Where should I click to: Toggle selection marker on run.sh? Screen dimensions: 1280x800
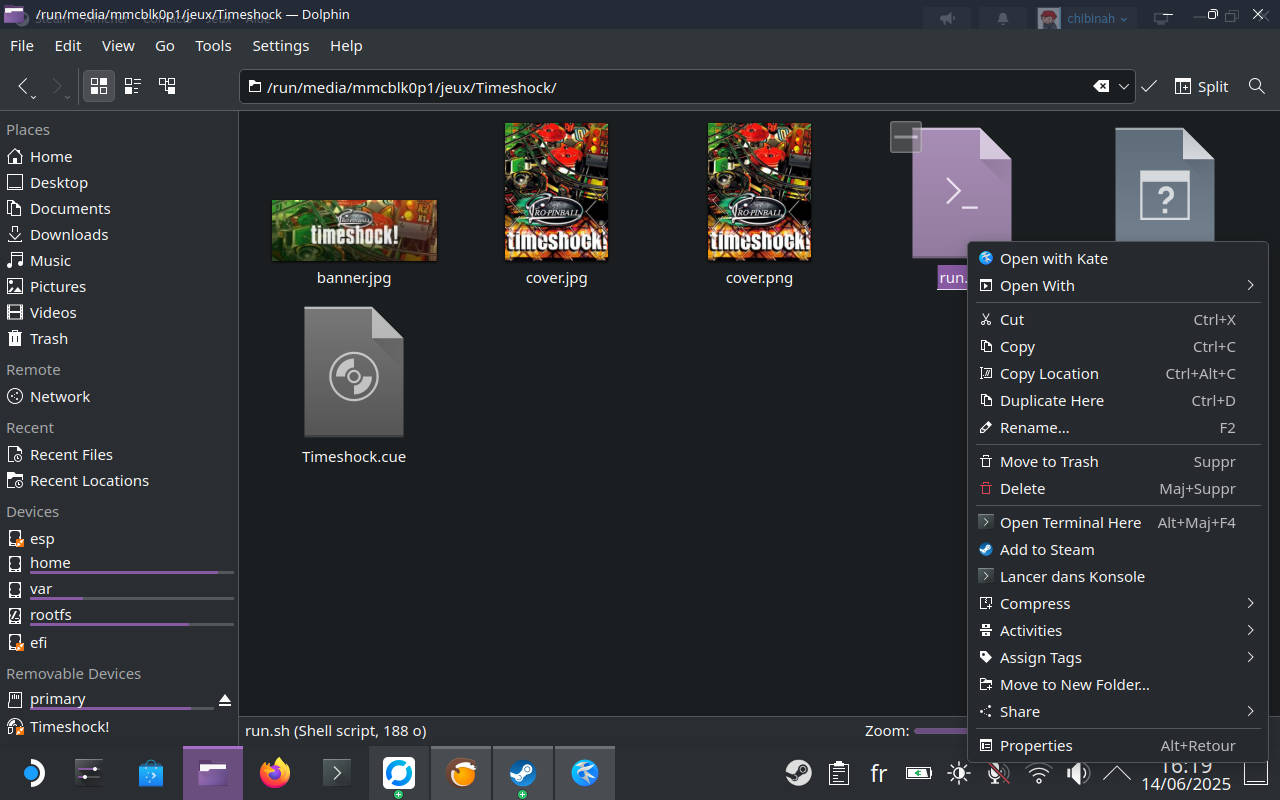pyautogui.click(x=906, y=137)
